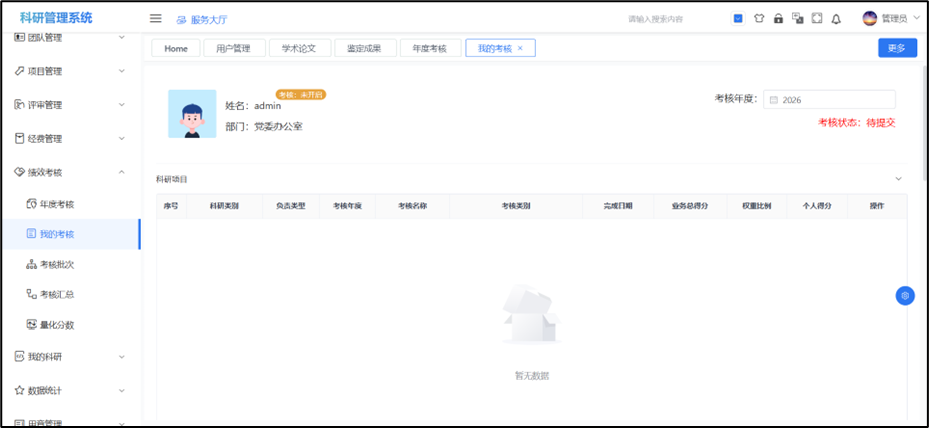This screenshot has width=929, height=428.
Task: Switch to the 年度考核 tab
Action: [430, 48]
